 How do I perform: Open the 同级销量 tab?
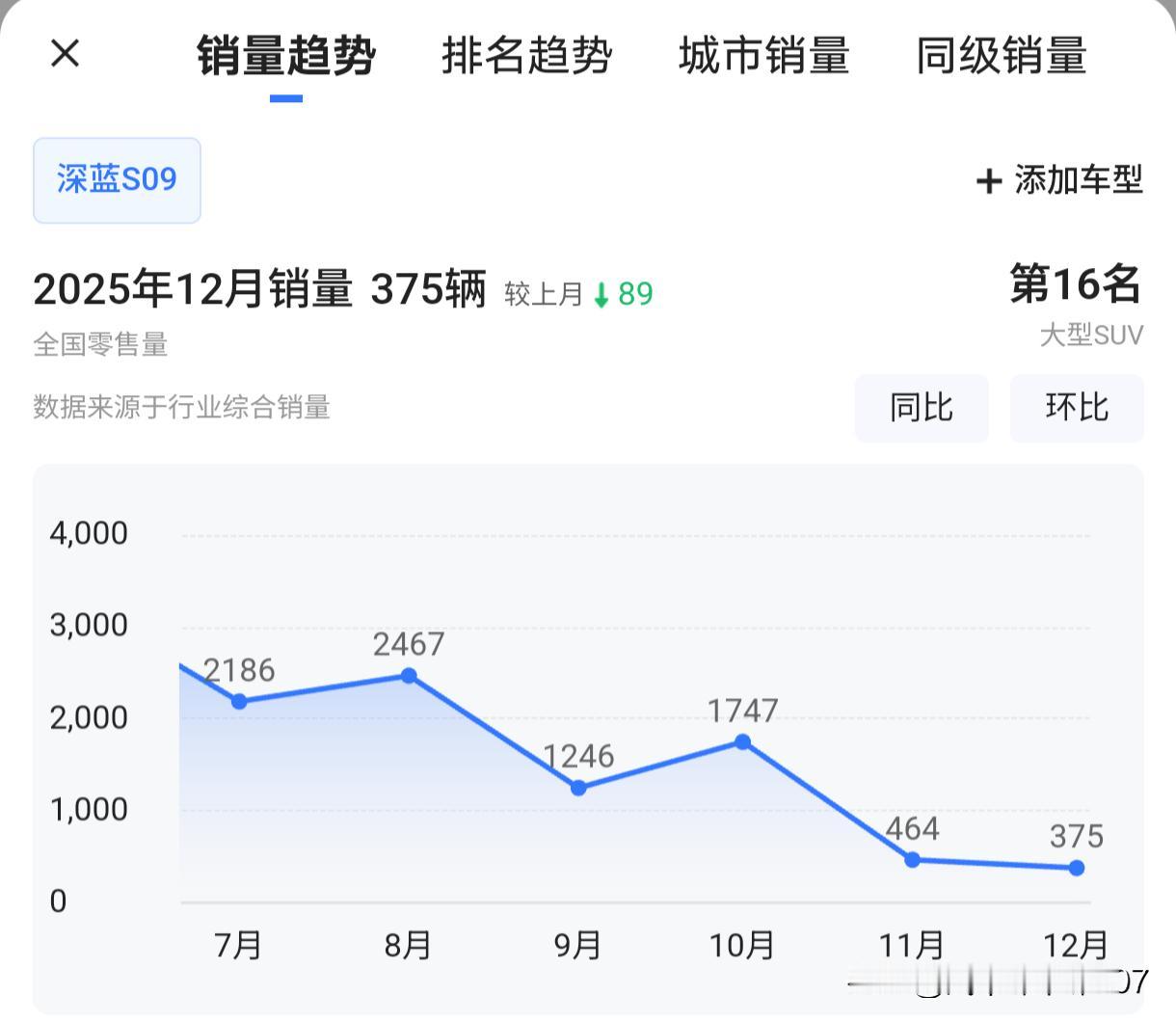click(1002, 55)
